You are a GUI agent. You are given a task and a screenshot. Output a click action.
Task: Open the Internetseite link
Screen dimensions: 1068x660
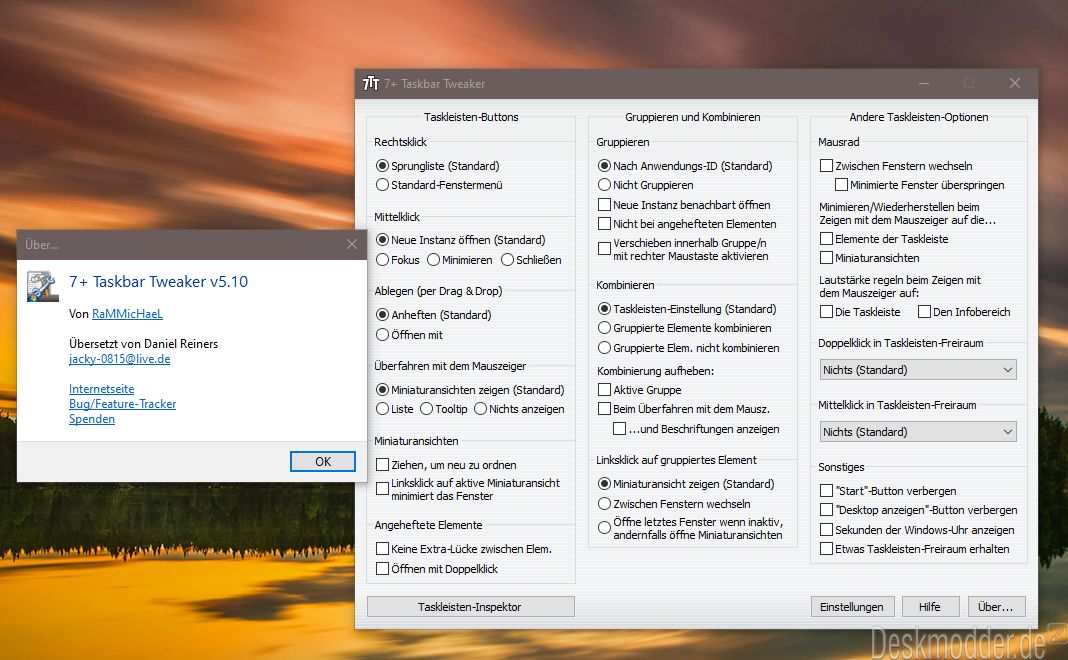click(101, 389)
